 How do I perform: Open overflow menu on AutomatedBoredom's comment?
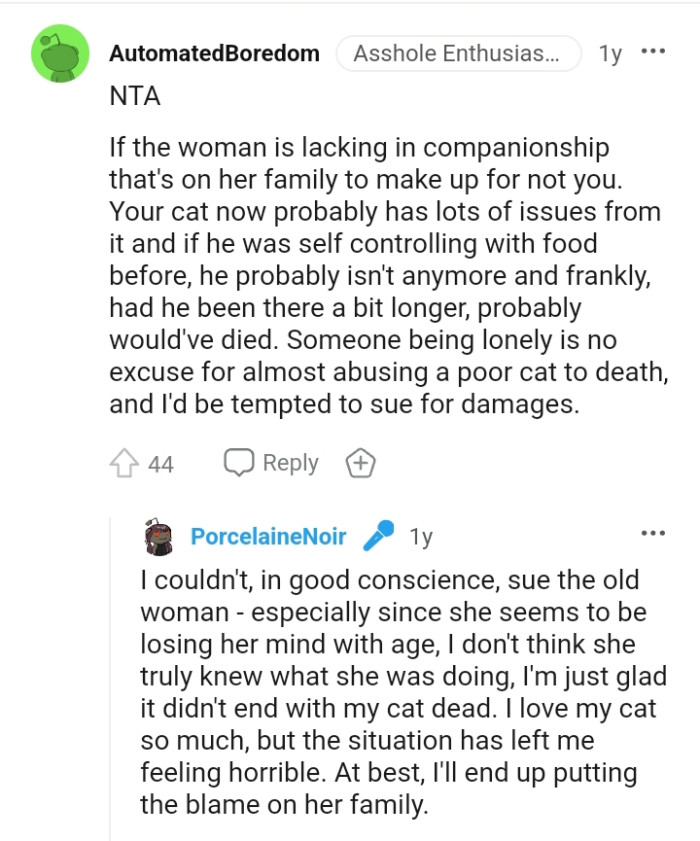655,50
